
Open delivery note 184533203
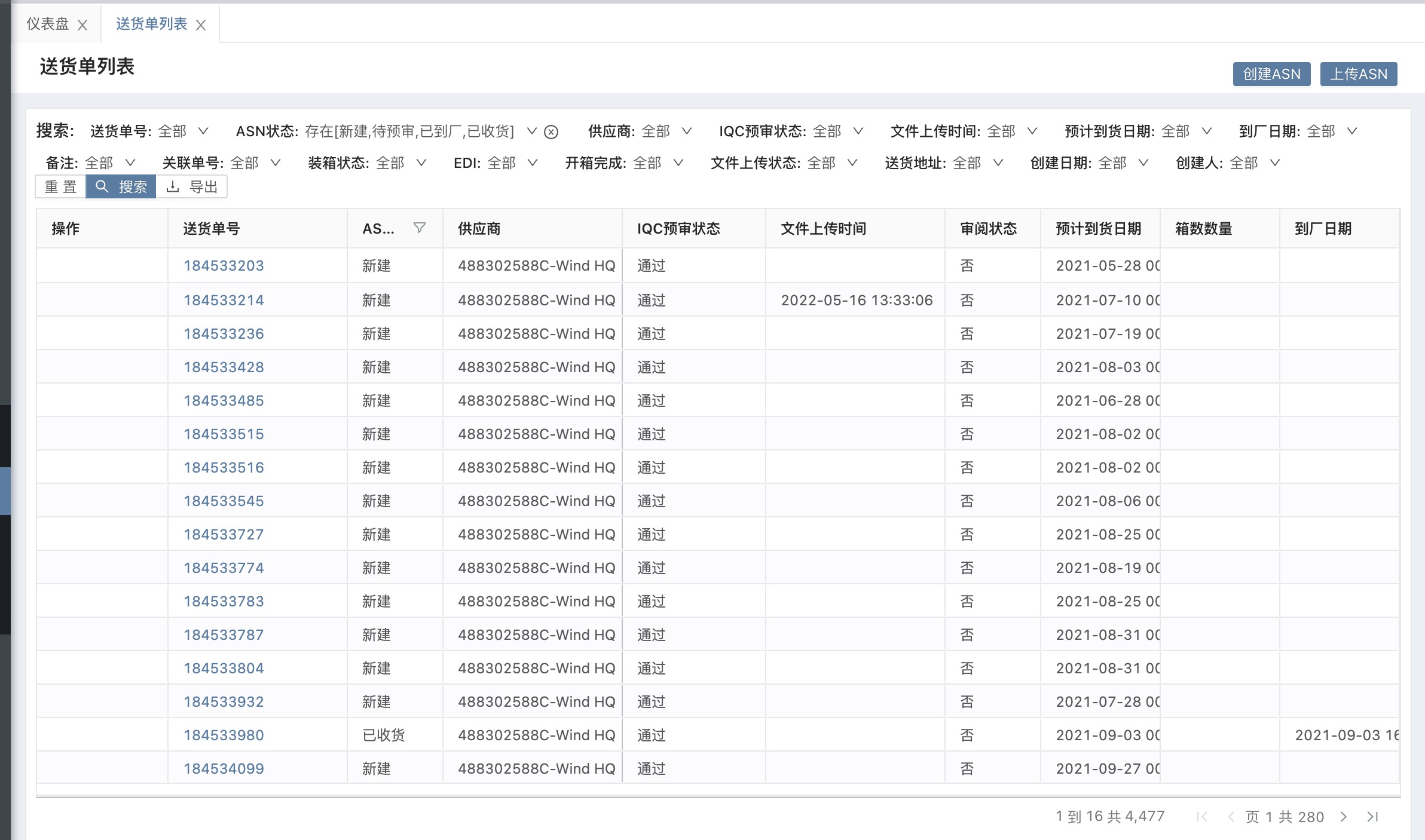tap(224, 266)
